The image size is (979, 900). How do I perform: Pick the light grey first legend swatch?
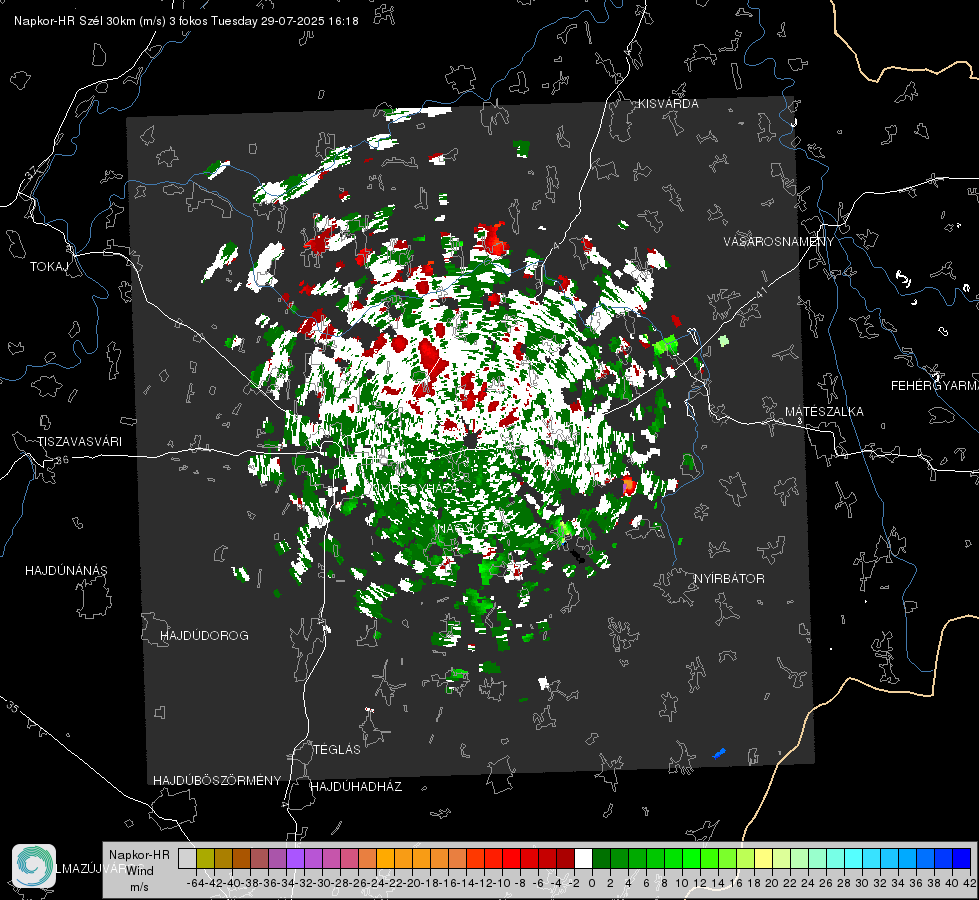click(x=187, y=858)
